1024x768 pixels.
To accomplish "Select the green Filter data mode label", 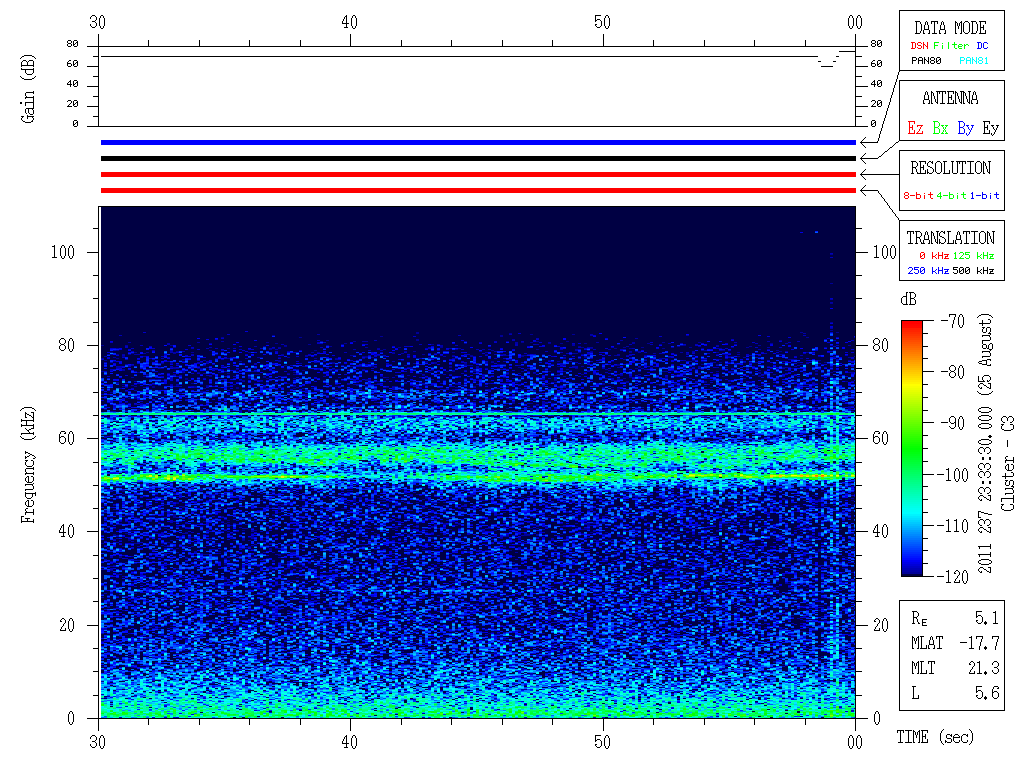I will (950, 45).
